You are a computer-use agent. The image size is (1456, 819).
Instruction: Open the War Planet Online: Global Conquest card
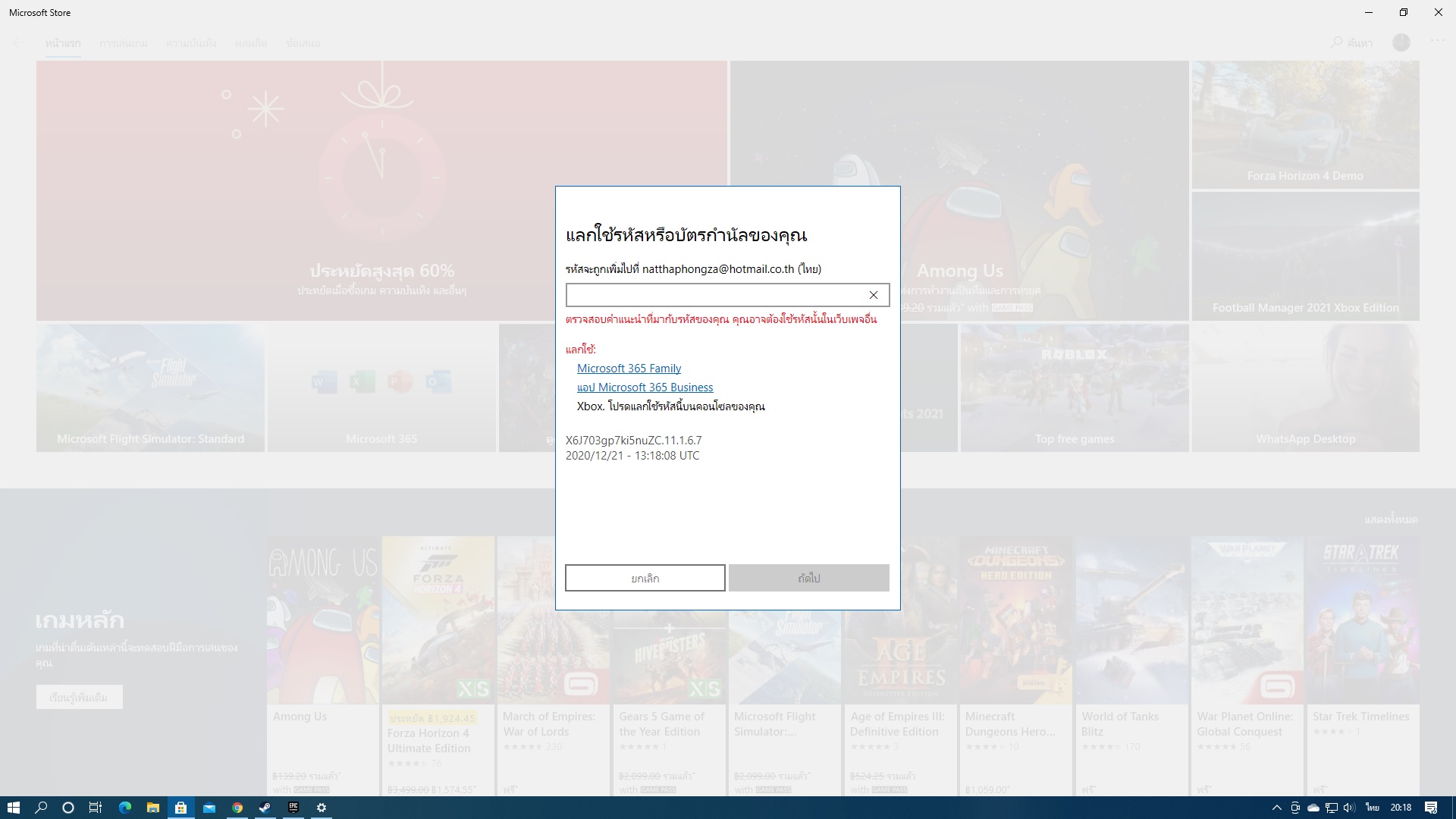tap(1247, 666)
